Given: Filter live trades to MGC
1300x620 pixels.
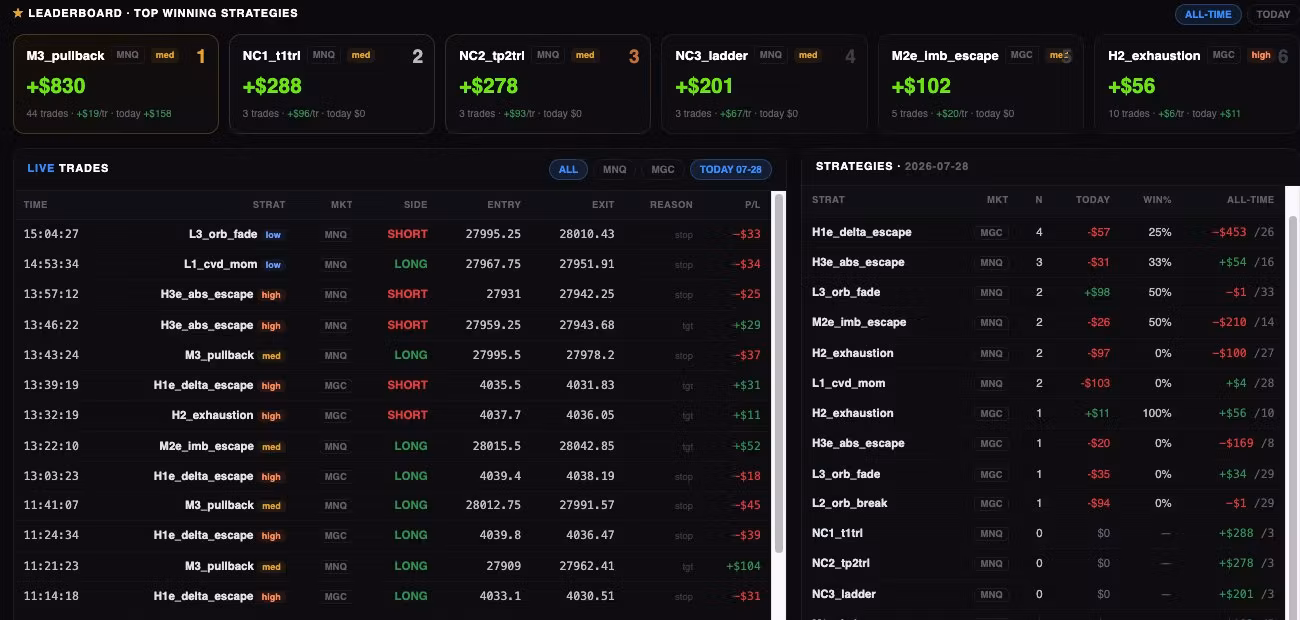Looking at the screenshot, I should pos(663,169).
